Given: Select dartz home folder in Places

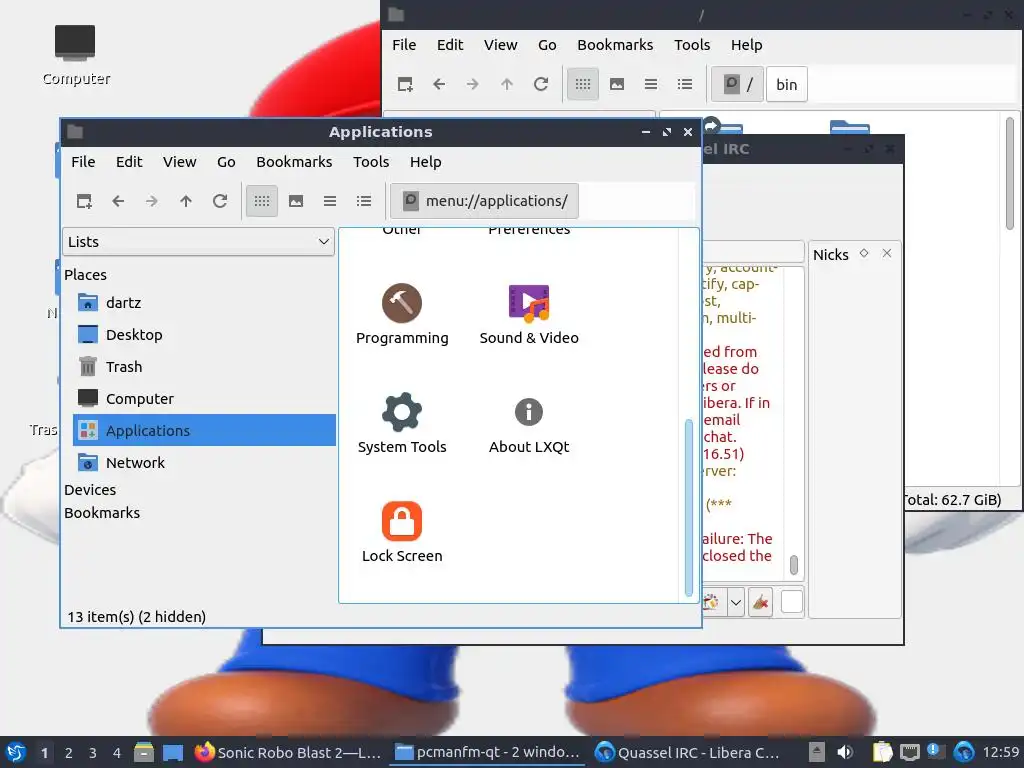Looking at the screenshot, I should pos(204,303).
